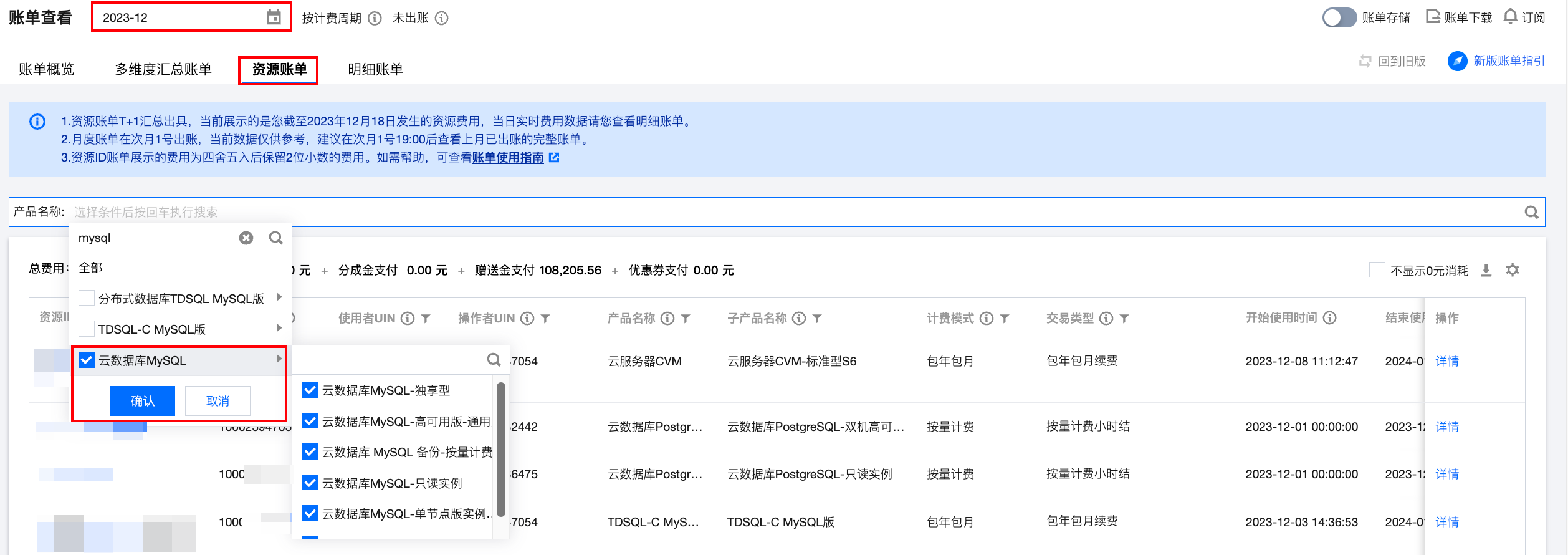Click the 2023-12-03 14:36:53 start time
This screenshot has height=555, width=1568.
coord(1301,522)
